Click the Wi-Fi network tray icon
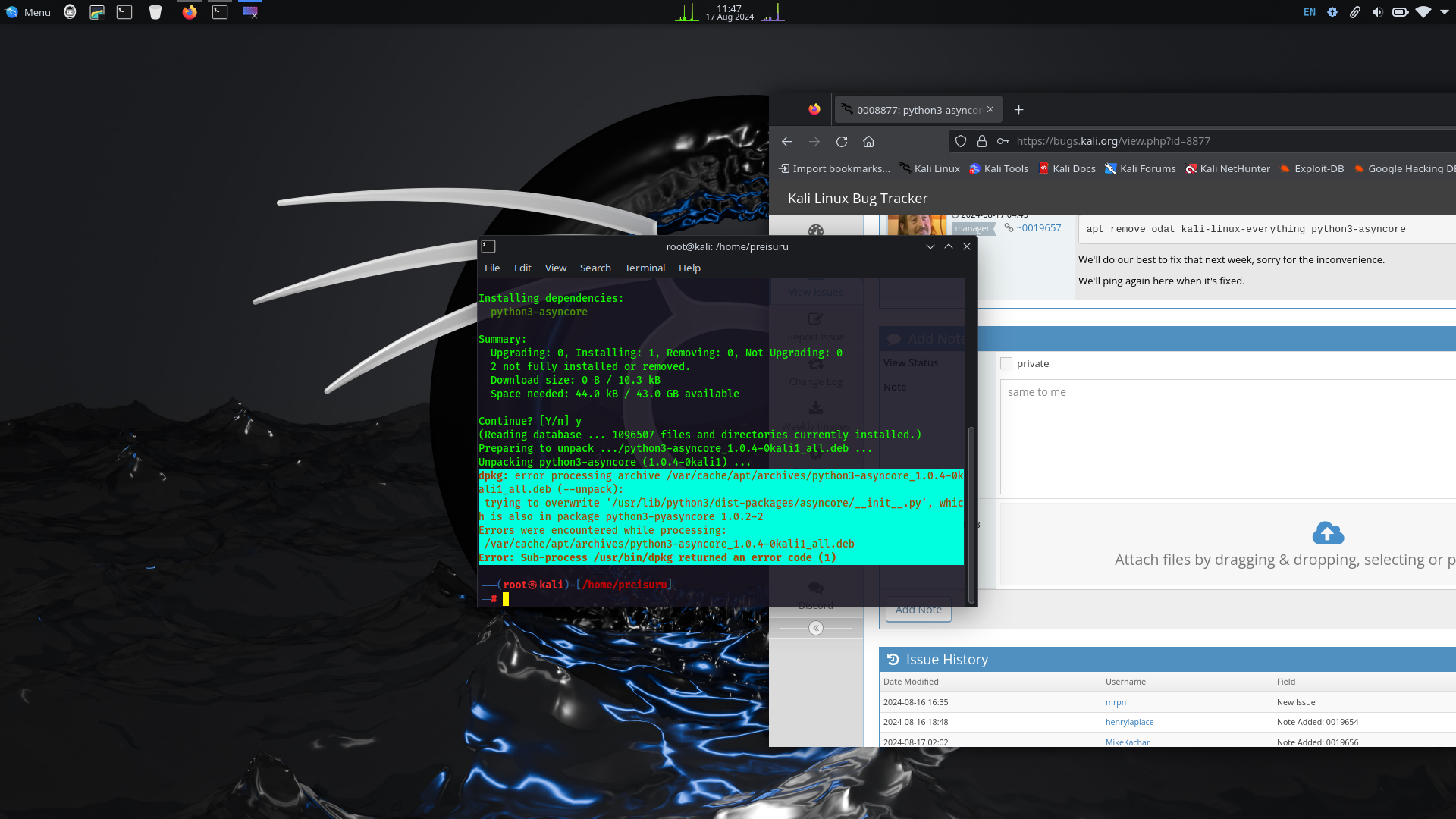Viewport: 1456px width, 819px height. (x=1423, y=12)
